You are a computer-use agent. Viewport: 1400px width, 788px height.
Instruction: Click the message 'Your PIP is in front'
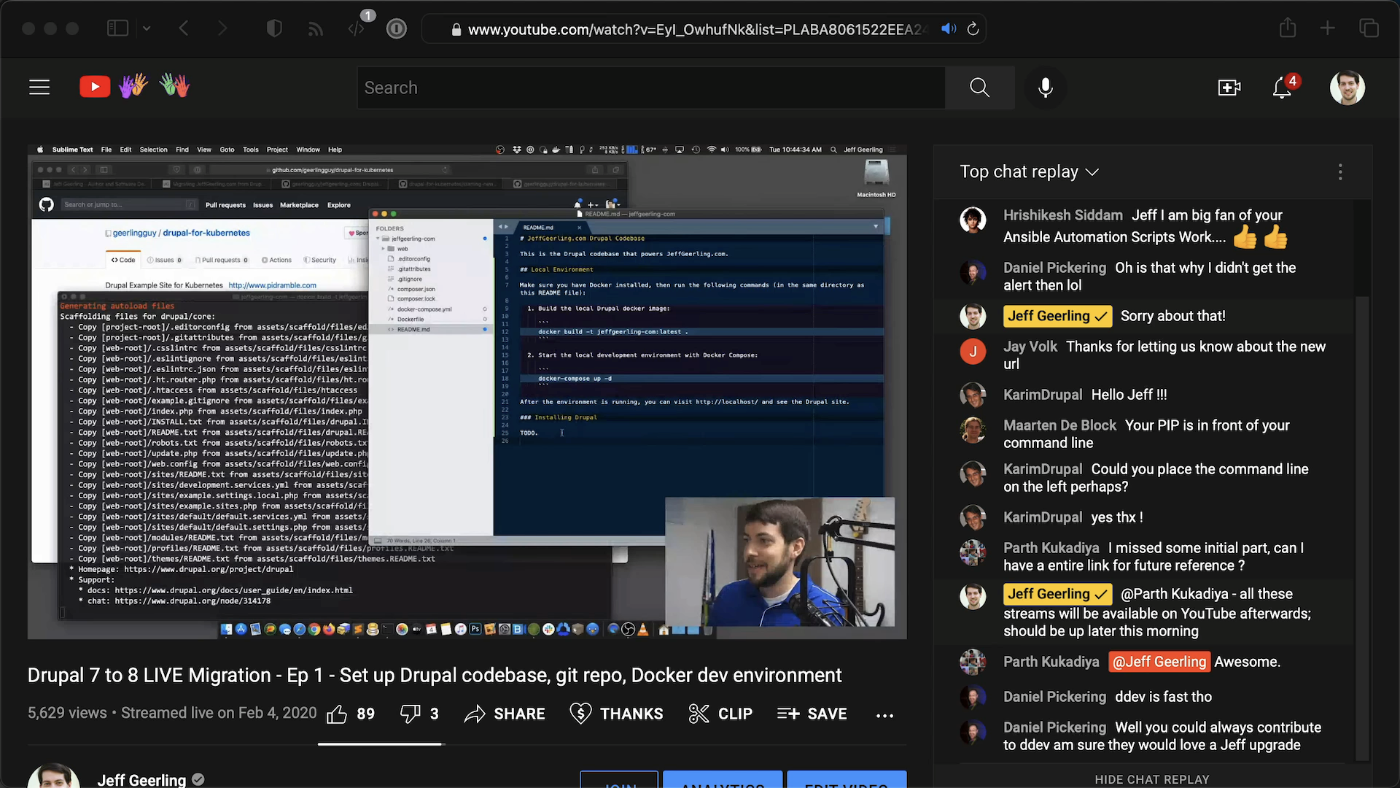tap(1146, 434)
